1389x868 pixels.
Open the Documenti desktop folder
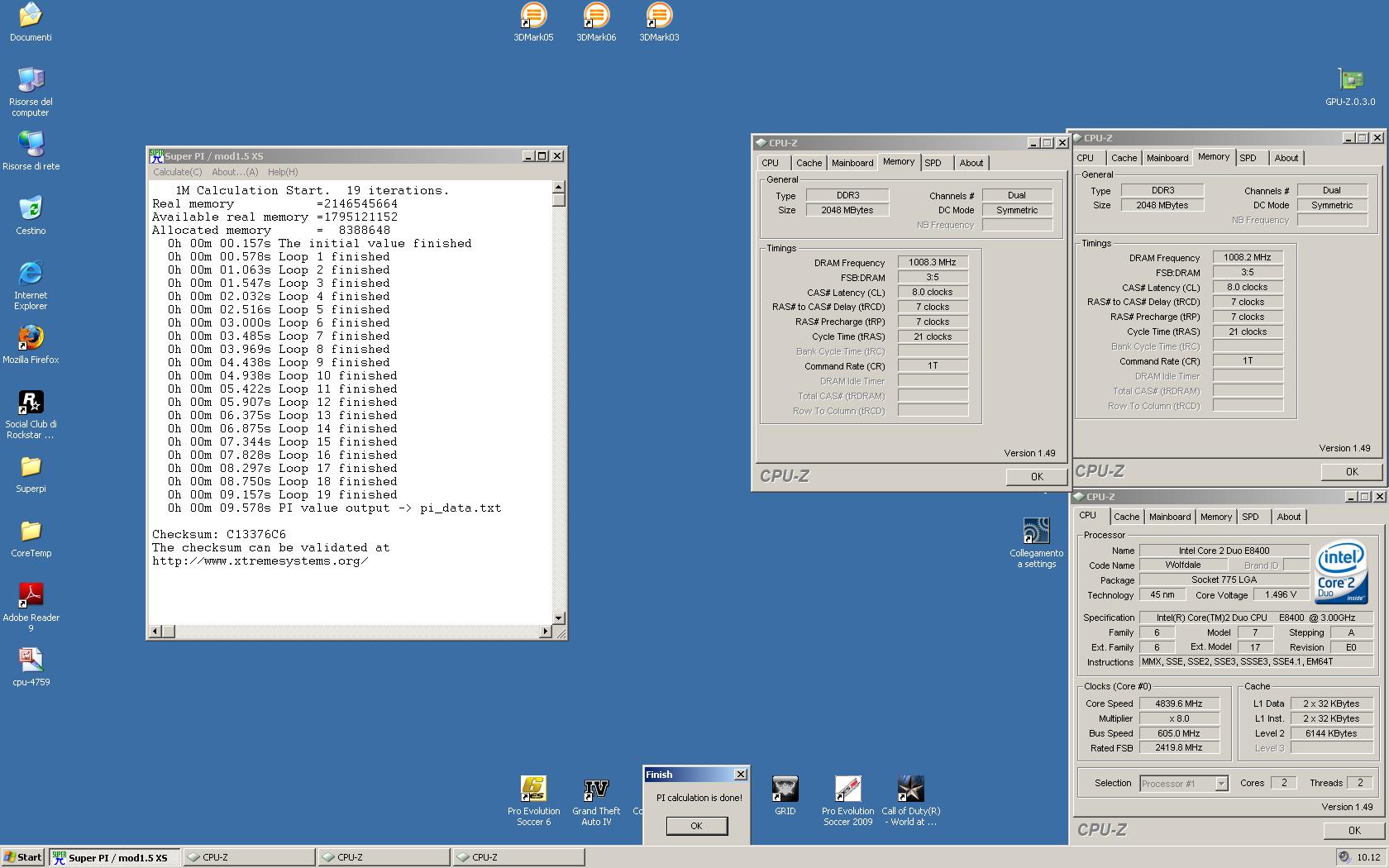[31, 22]
